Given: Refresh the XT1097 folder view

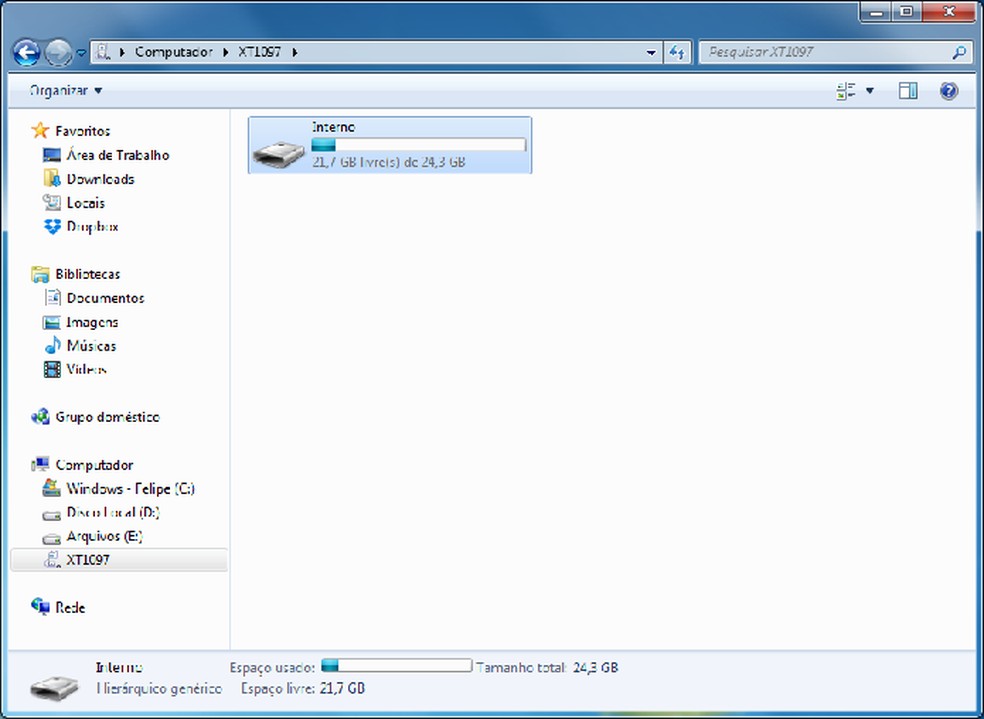Looking at the screenshot, I should pyautogui.click(x=676, y=53).
